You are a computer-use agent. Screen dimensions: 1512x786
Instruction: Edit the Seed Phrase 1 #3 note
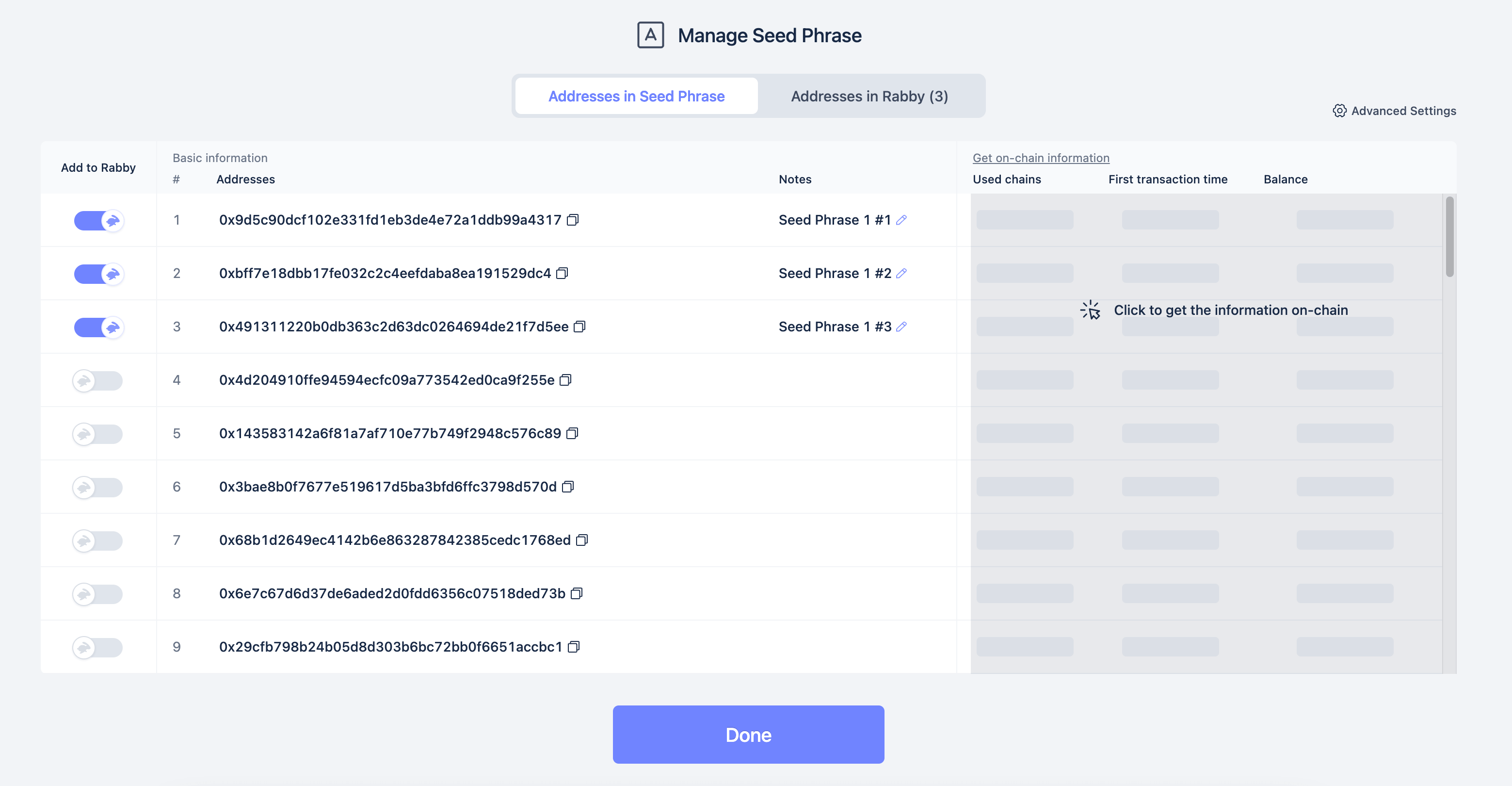click(x=901, y=327)
